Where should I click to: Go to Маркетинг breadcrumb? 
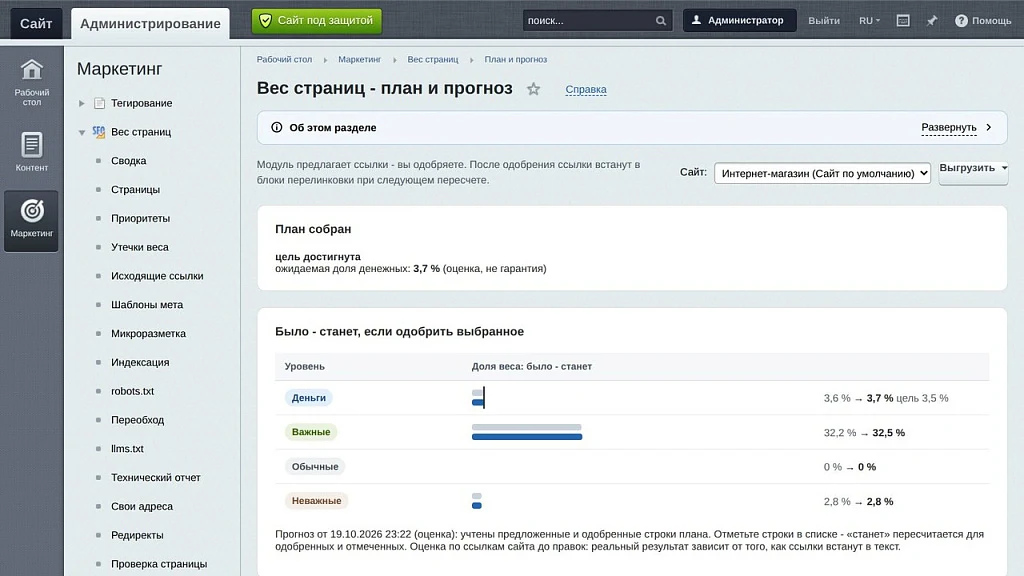pyautogui.click(x=359, y=59)
